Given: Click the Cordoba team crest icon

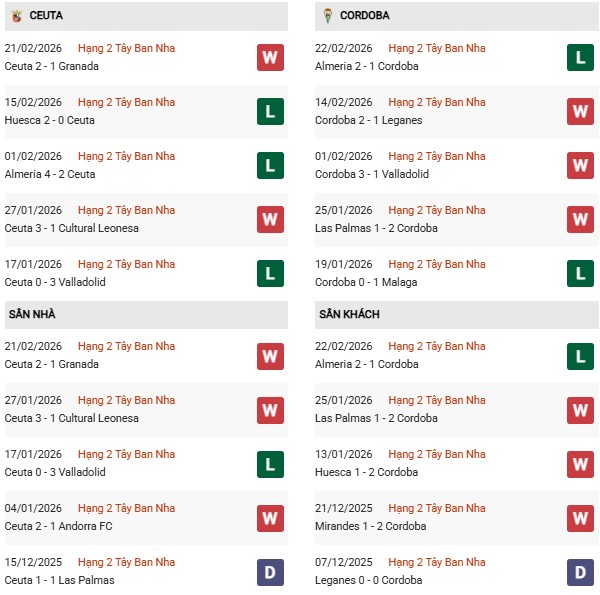Looking at the screenshot, I should (x=327, y=16).
